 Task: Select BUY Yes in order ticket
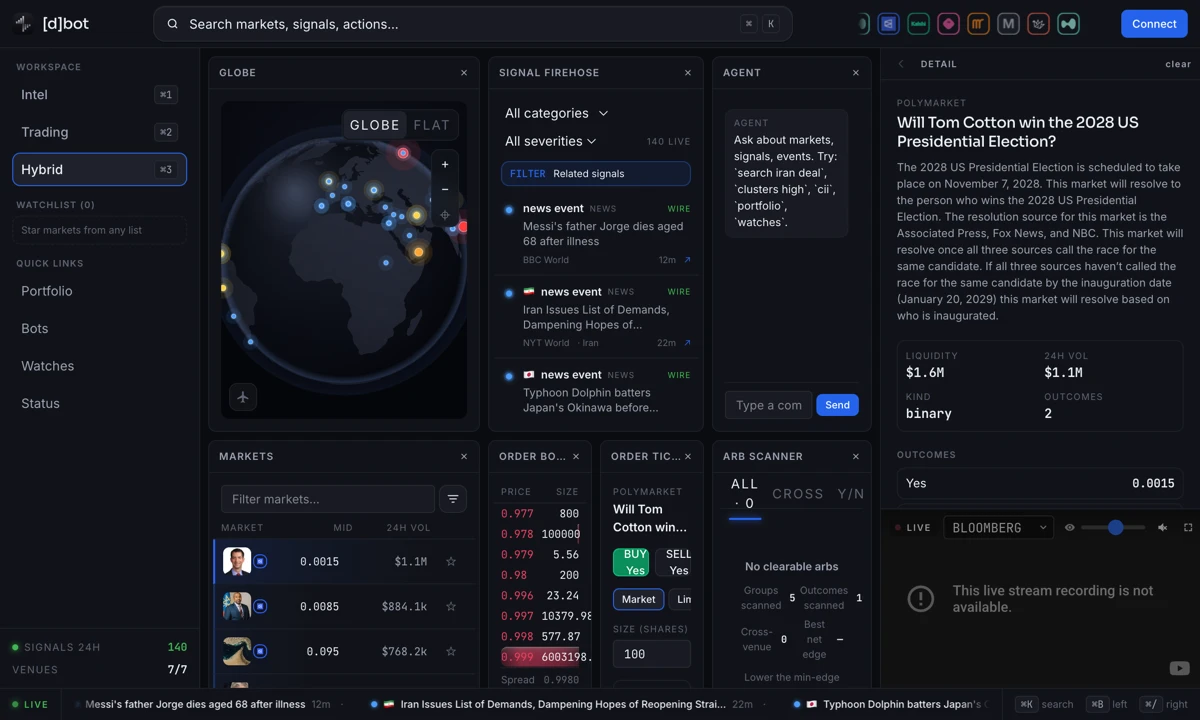pyautogui.click(x=632, y=562)
